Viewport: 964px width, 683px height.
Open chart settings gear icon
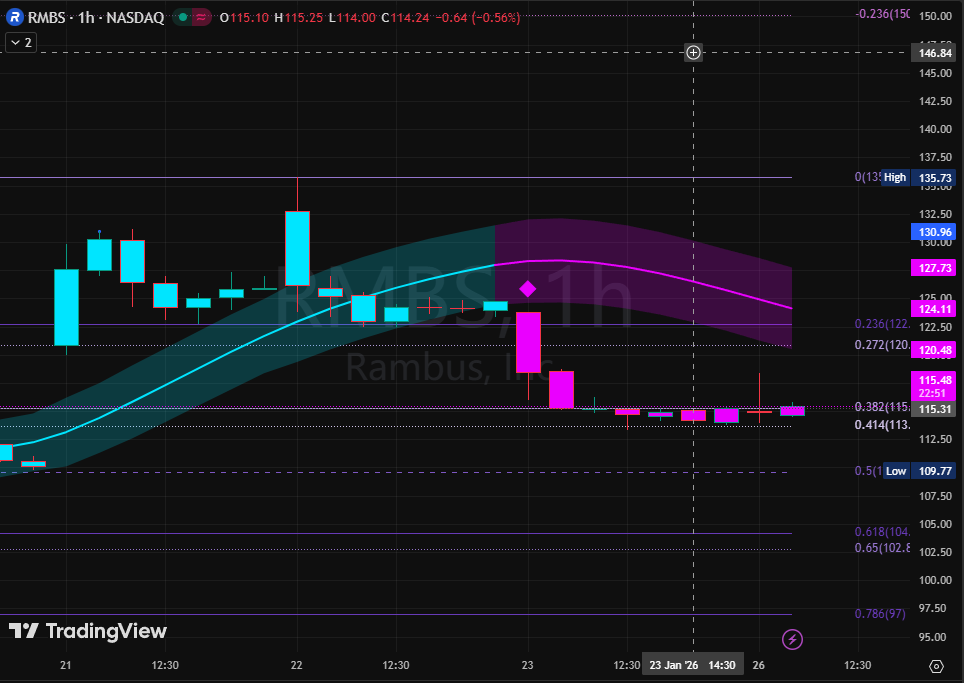click(x=936, y=666)
